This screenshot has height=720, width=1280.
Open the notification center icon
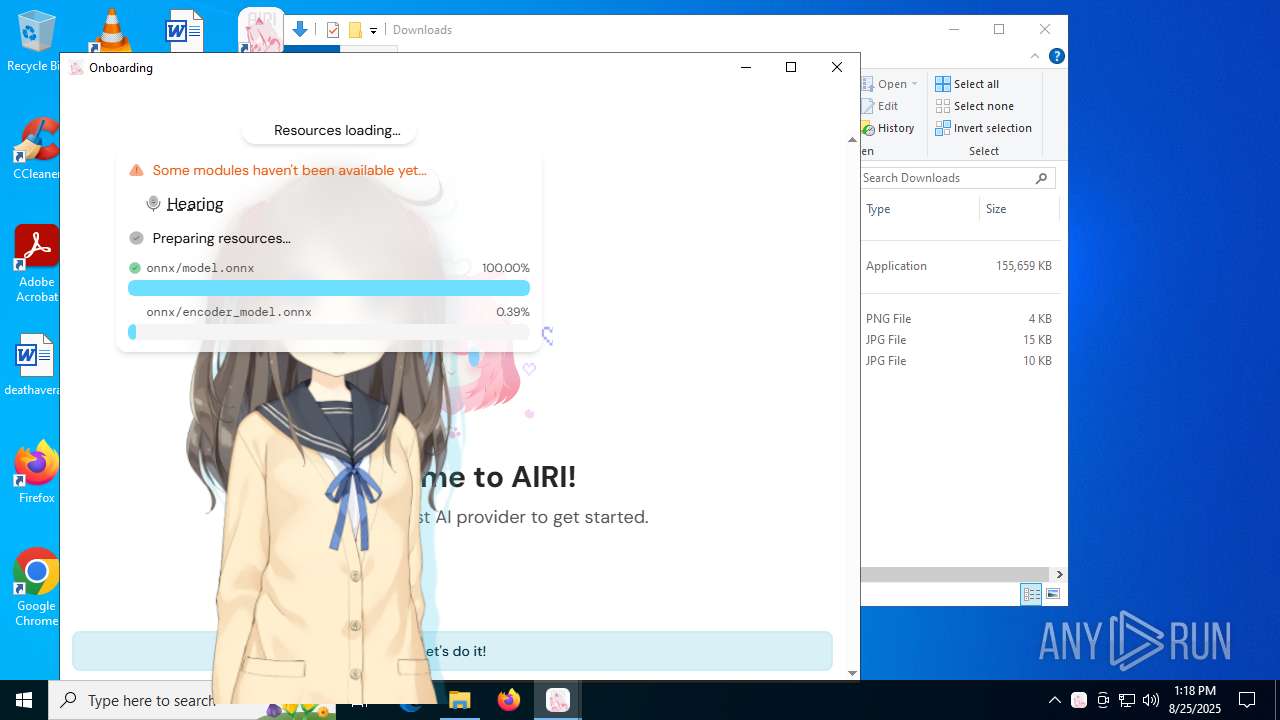click(x=1247, y=700)
